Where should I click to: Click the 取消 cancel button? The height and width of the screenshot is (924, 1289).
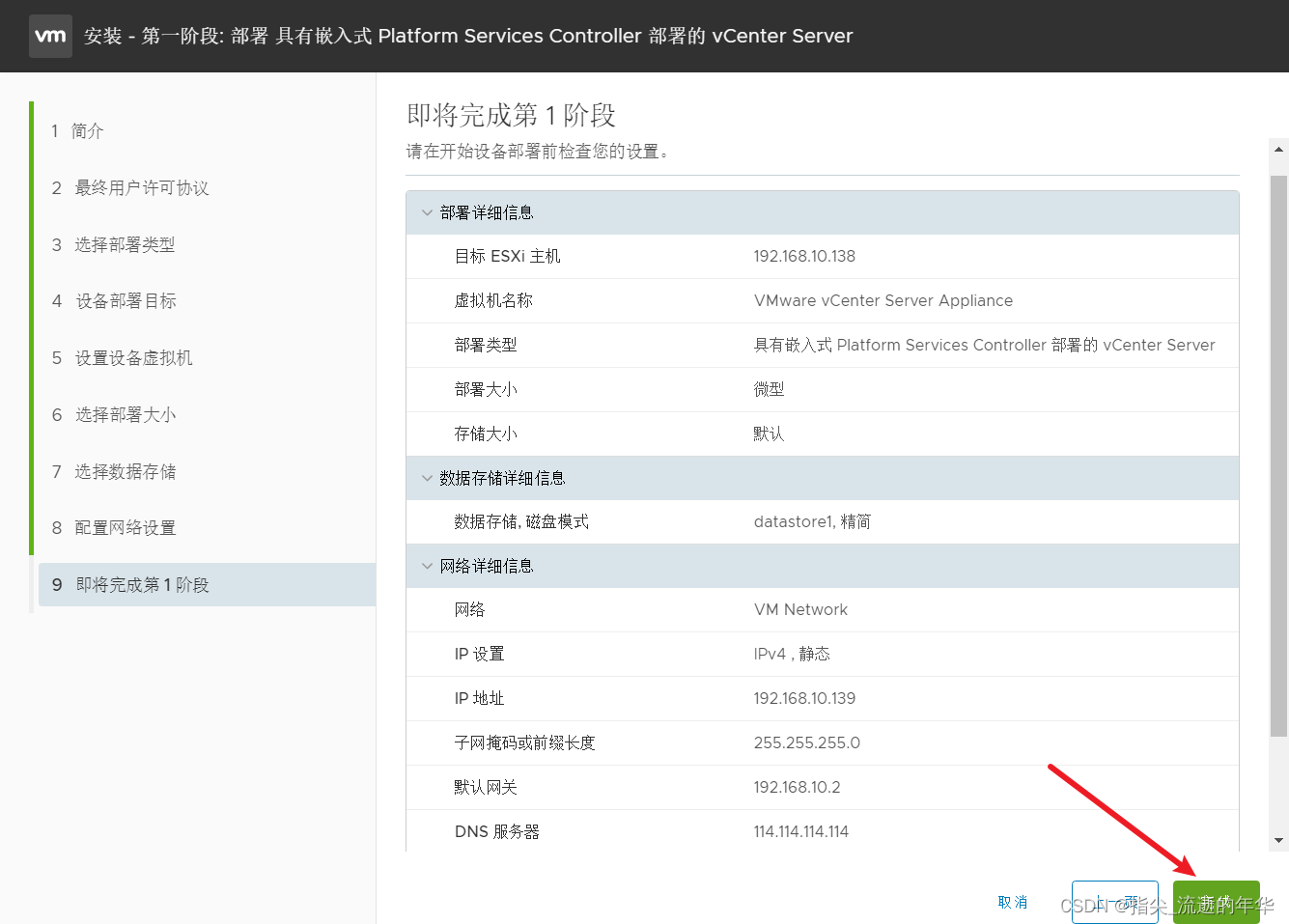1013,902
